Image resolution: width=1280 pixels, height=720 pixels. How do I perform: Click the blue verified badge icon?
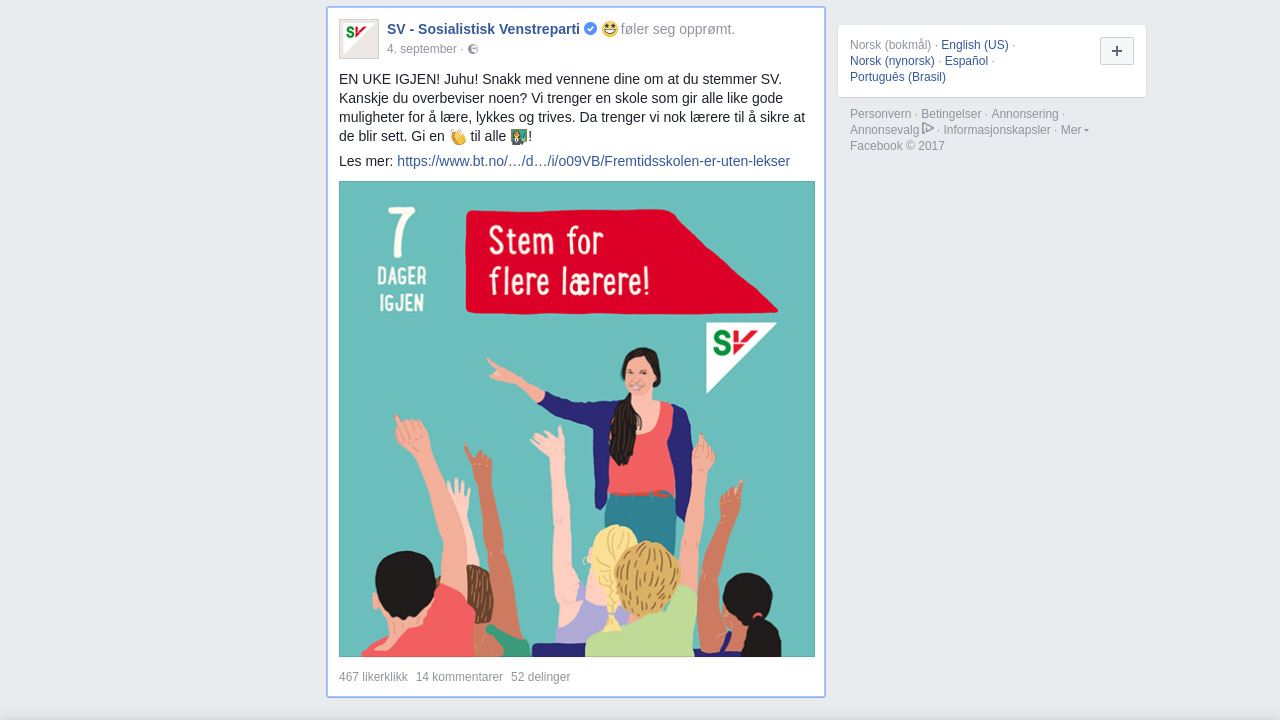point(591,29)
